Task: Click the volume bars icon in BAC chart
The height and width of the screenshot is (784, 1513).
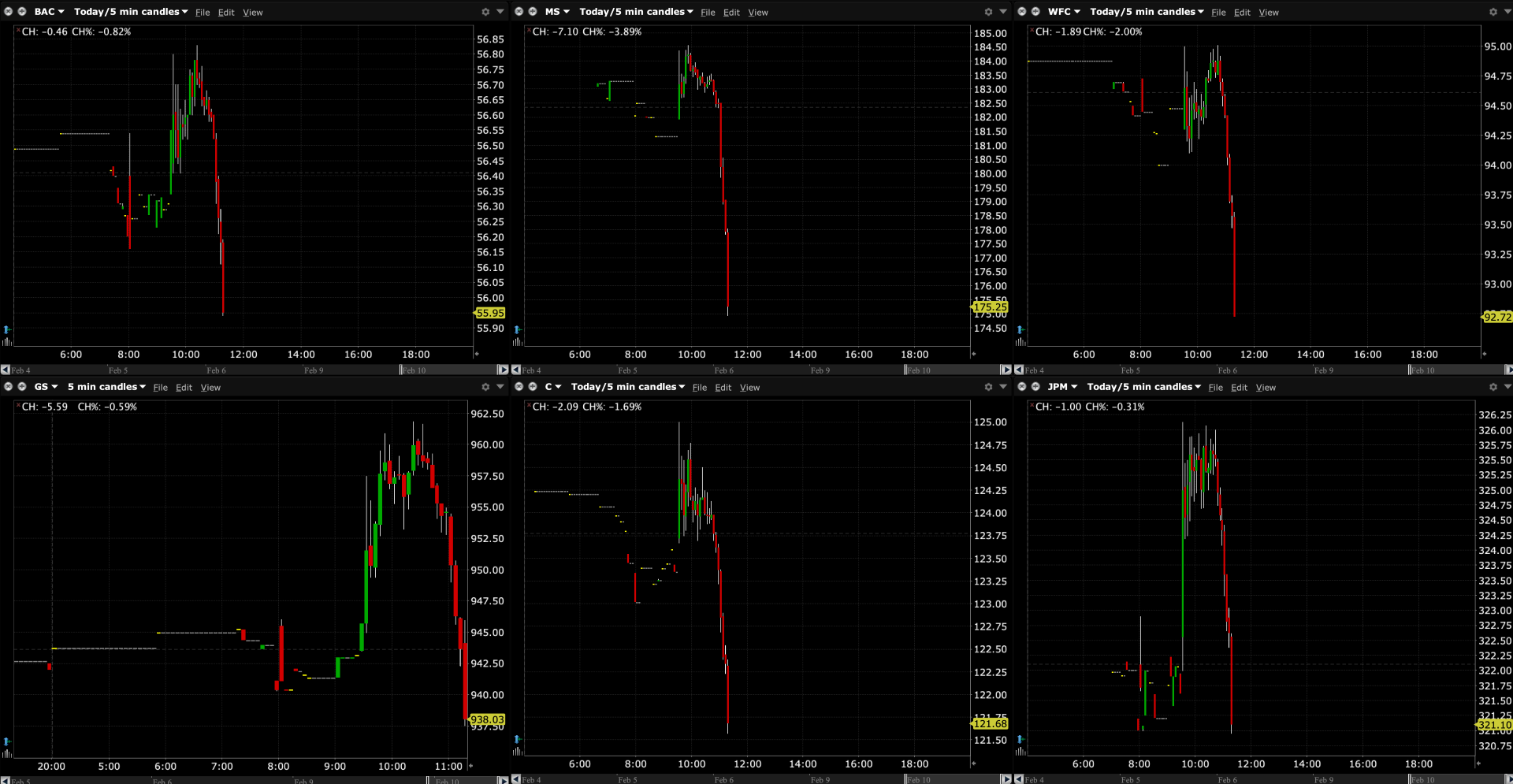Action: pyautogui.click(x=7, y=341)
